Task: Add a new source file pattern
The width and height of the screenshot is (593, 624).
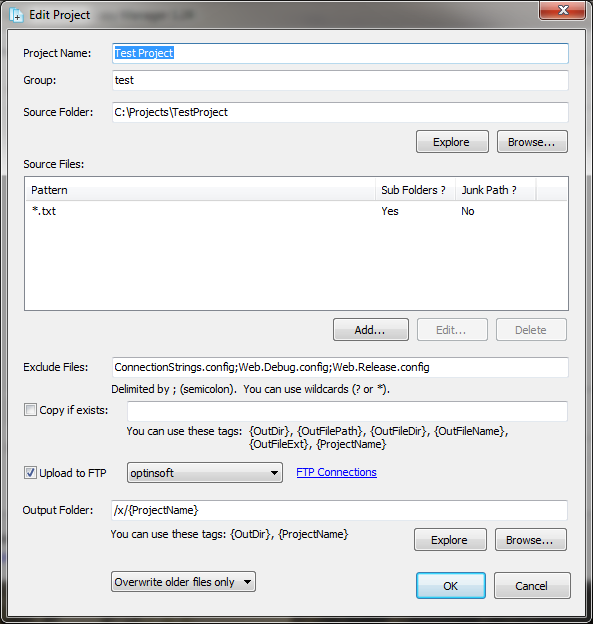Action: click(x=371, y=330)
